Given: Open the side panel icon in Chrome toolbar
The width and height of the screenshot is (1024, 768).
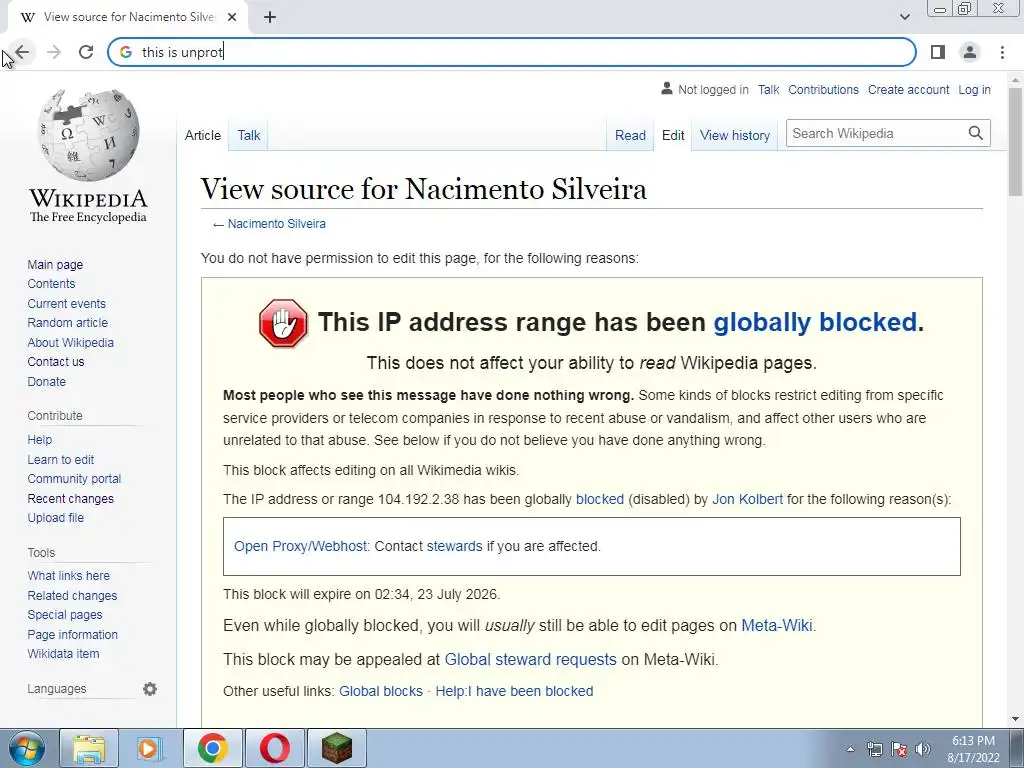Looking at the screenshot, I should (x=938, y=52).
